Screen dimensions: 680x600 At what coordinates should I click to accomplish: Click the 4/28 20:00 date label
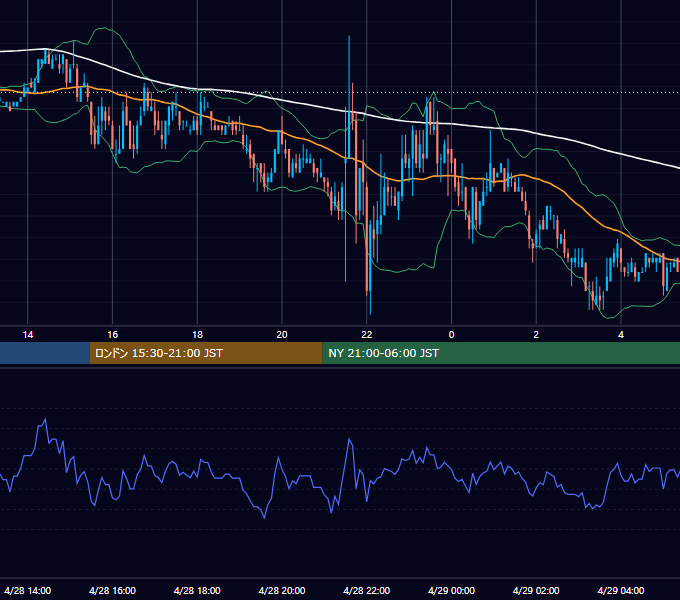pos(282,590)
